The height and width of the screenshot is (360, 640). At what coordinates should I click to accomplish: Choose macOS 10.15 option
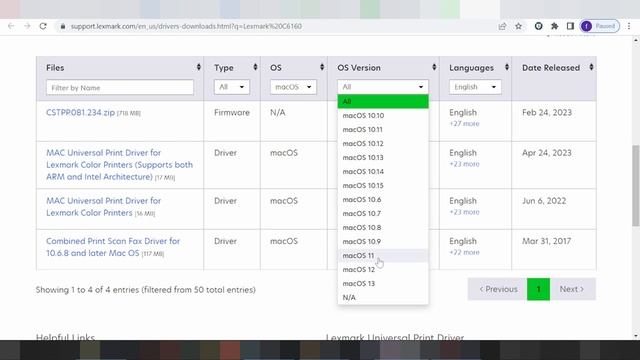coord(383,185)
